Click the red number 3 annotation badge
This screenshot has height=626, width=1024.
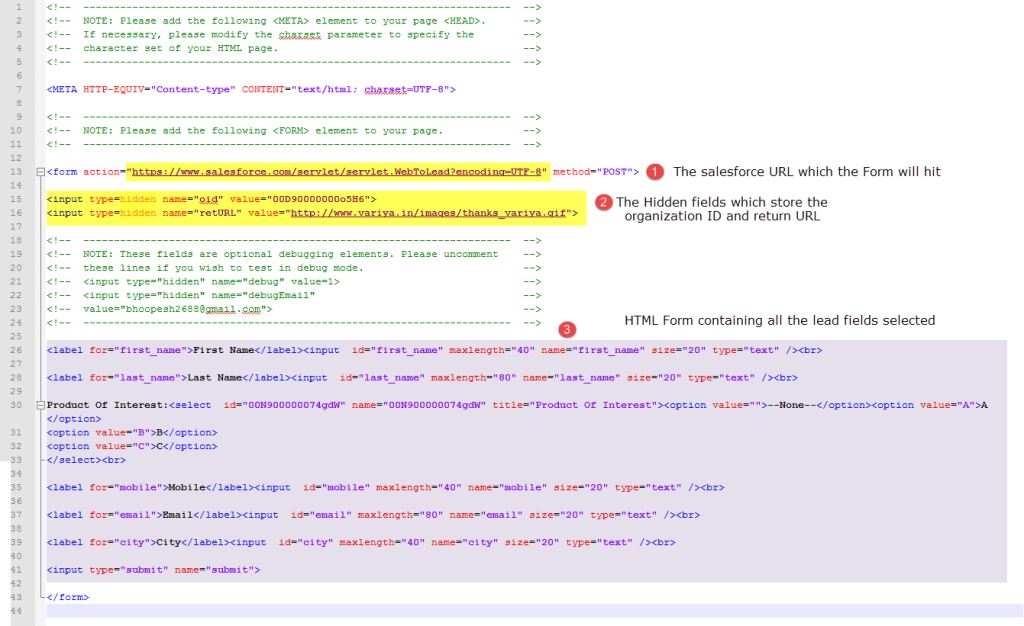(x=567, y=329)
